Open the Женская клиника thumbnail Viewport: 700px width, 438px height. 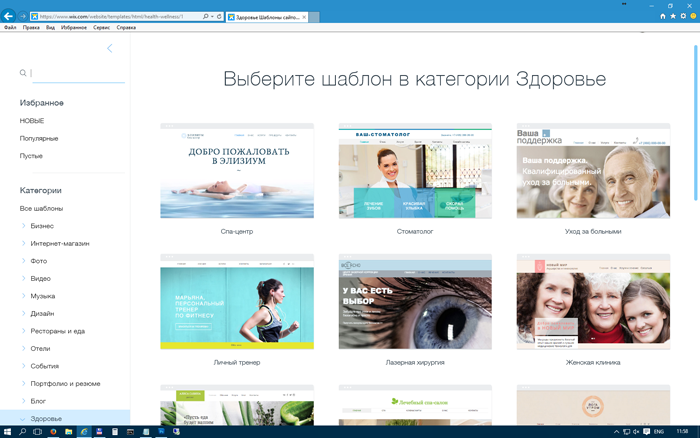pyautogui.click(x=593, y=302)
